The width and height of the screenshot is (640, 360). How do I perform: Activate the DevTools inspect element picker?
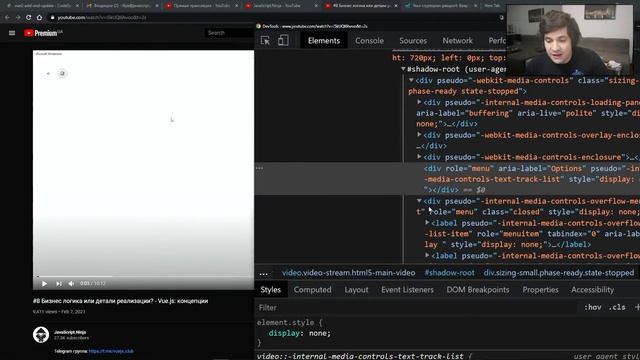tap(265, 40)
